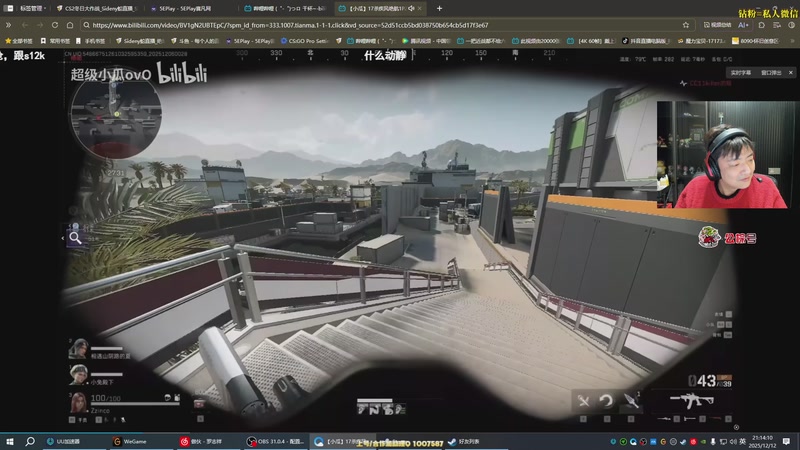
Task: Click the Zzinco player avatar
Action: [x=78, y=403]
